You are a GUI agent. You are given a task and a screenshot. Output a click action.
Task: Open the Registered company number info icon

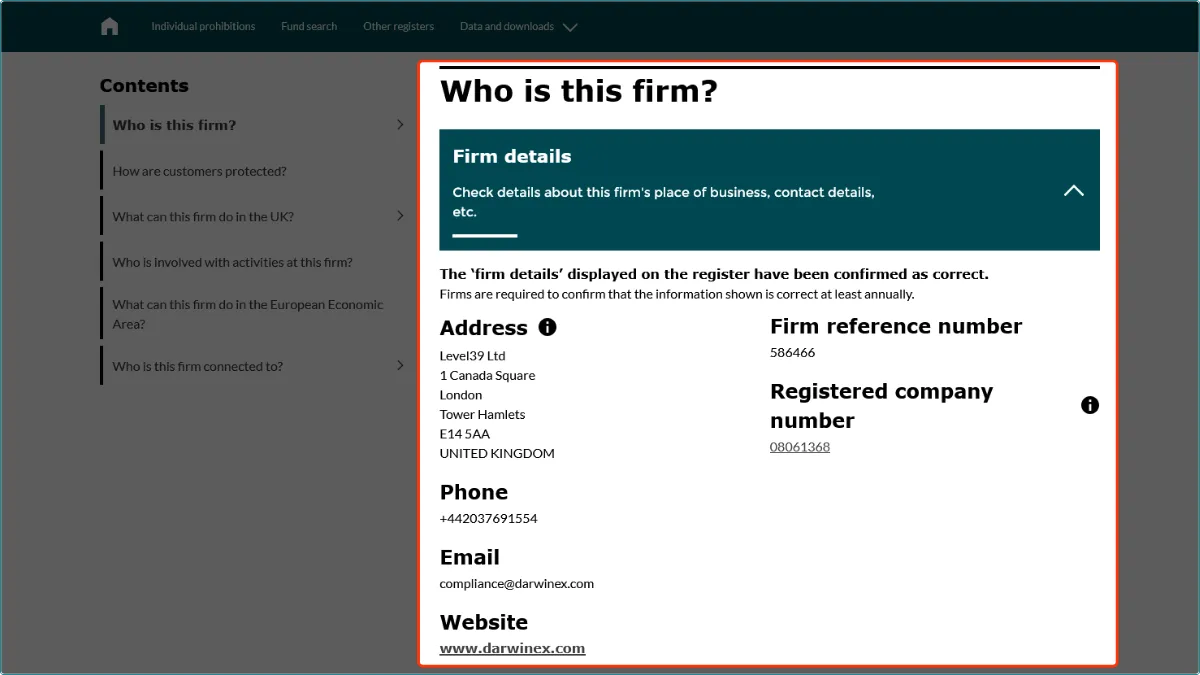1090,405
